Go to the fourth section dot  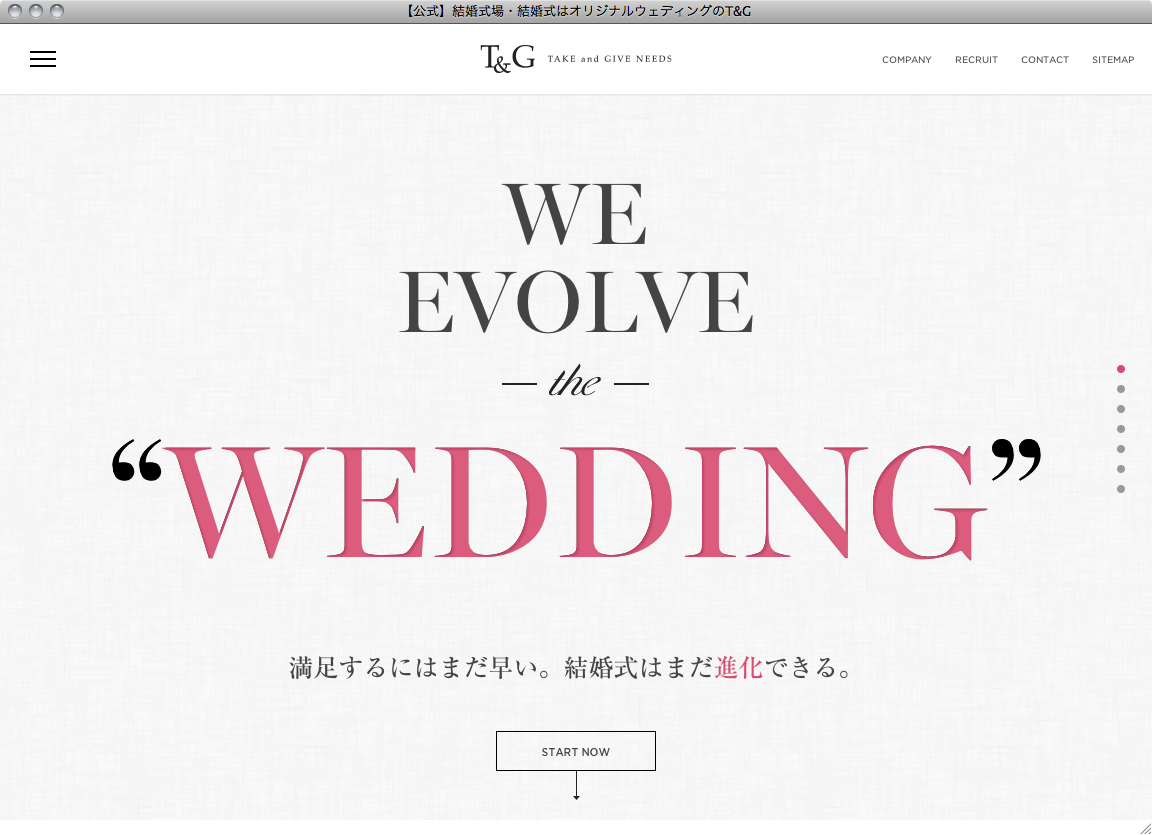tap(1121, 429)
